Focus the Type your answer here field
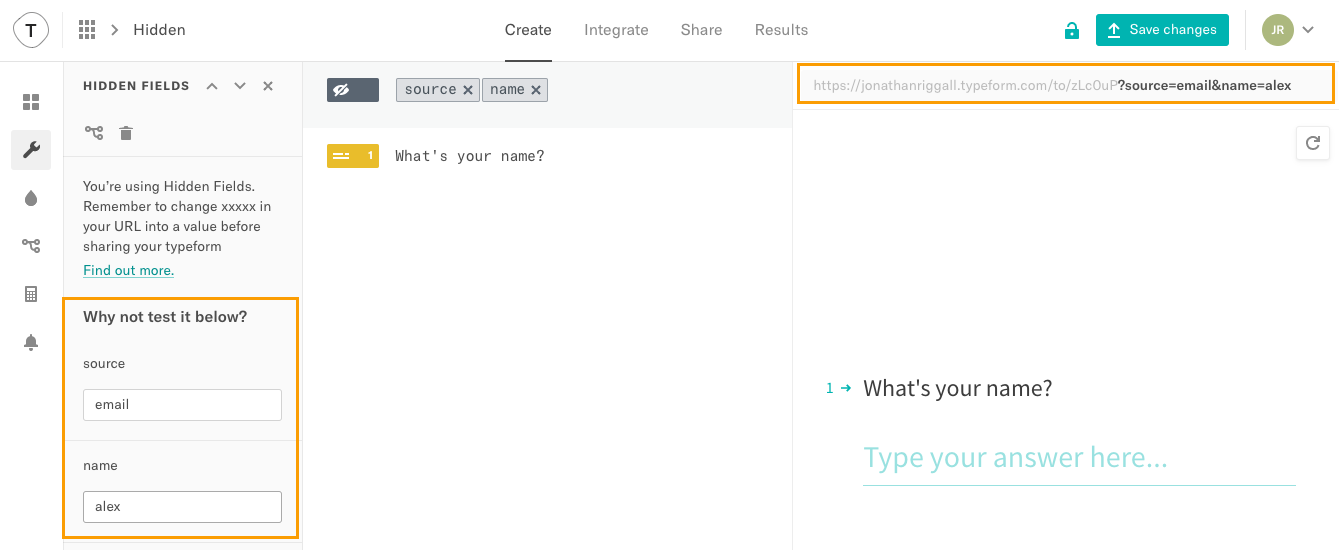This screenshot has width=1339, height=550. coord(1079,459)
